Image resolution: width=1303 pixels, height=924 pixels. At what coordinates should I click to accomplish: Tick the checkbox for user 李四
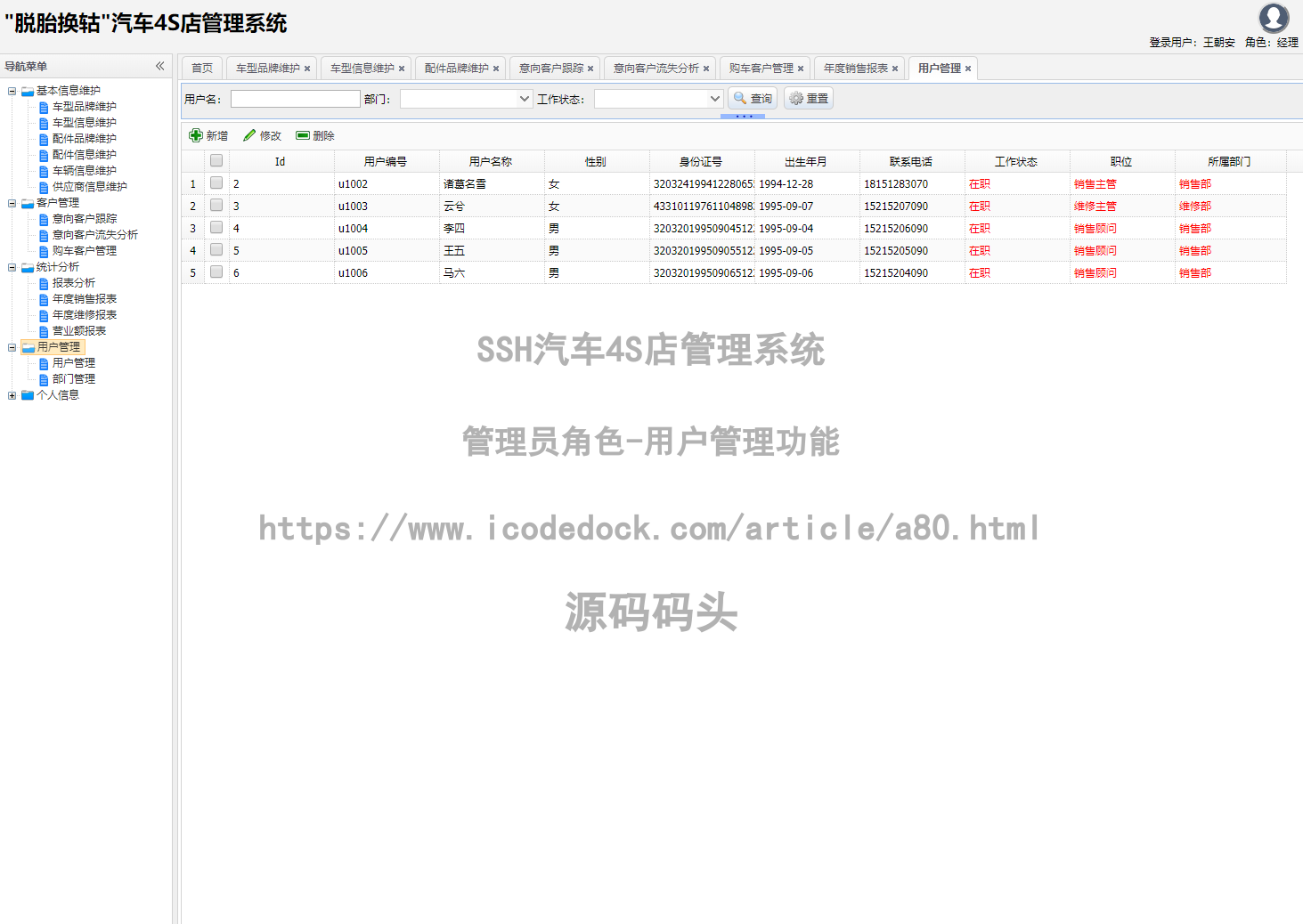tap(216, 227)
